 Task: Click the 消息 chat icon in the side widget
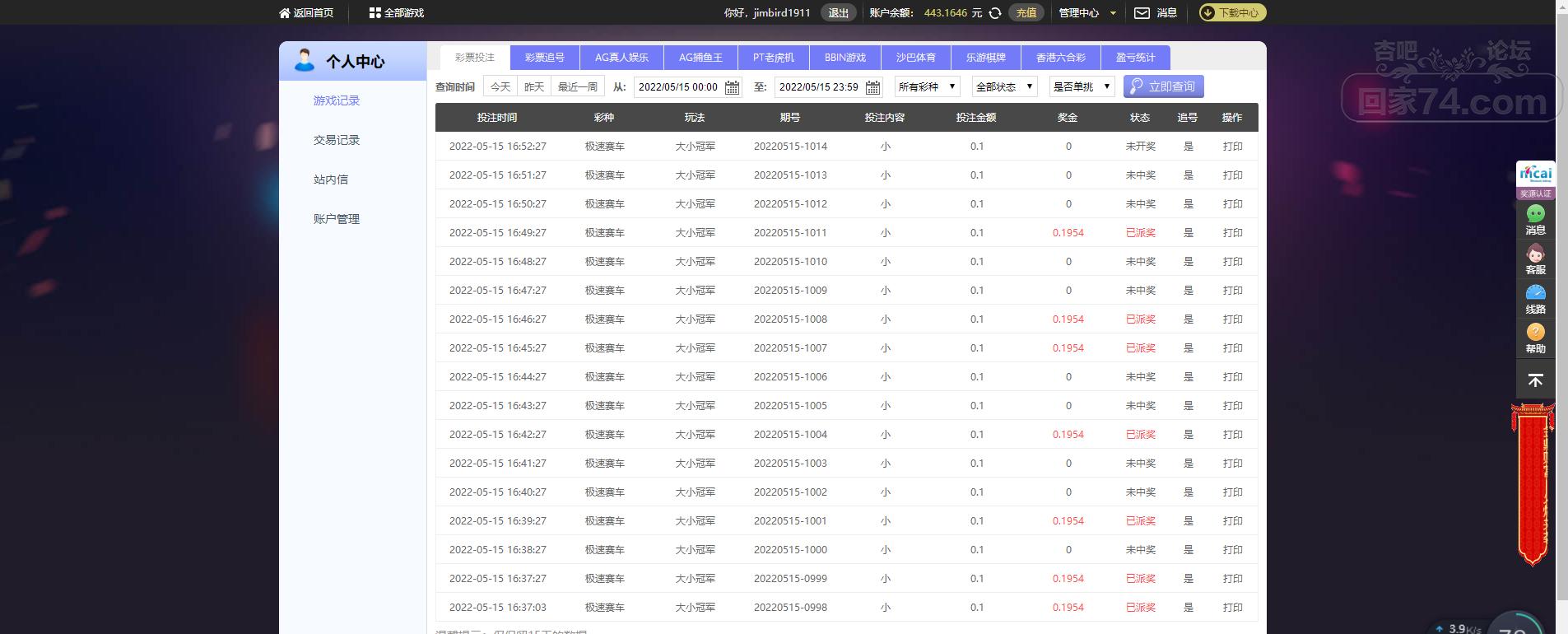[x=1536, y=220]
